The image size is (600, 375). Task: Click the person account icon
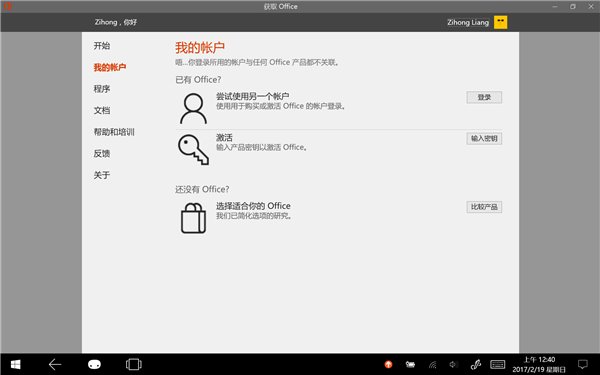(193, 109)
